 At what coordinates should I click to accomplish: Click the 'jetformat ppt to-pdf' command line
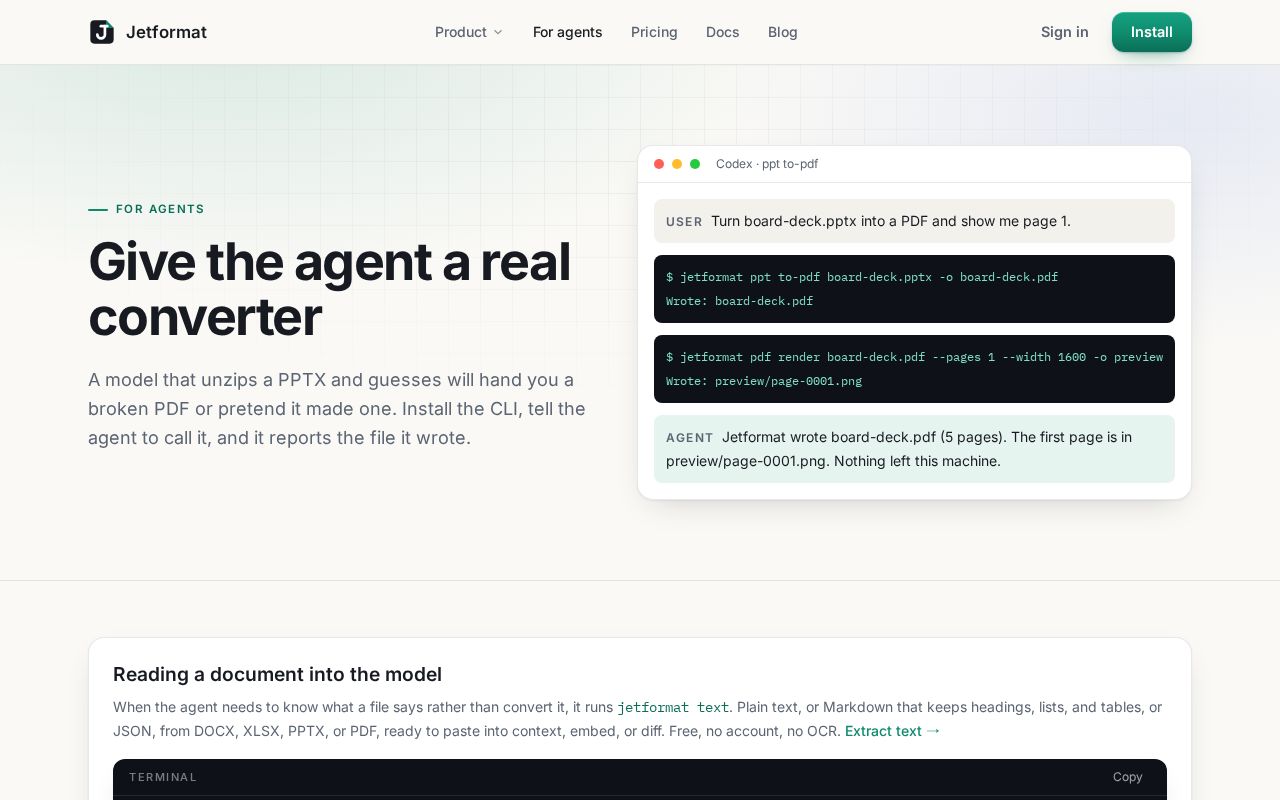862,277
